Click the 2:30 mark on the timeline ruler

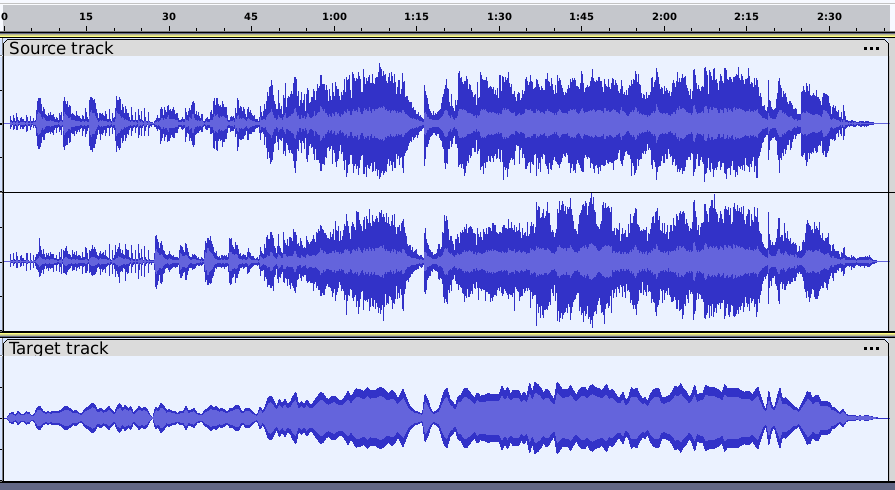[x=829, y=16]
